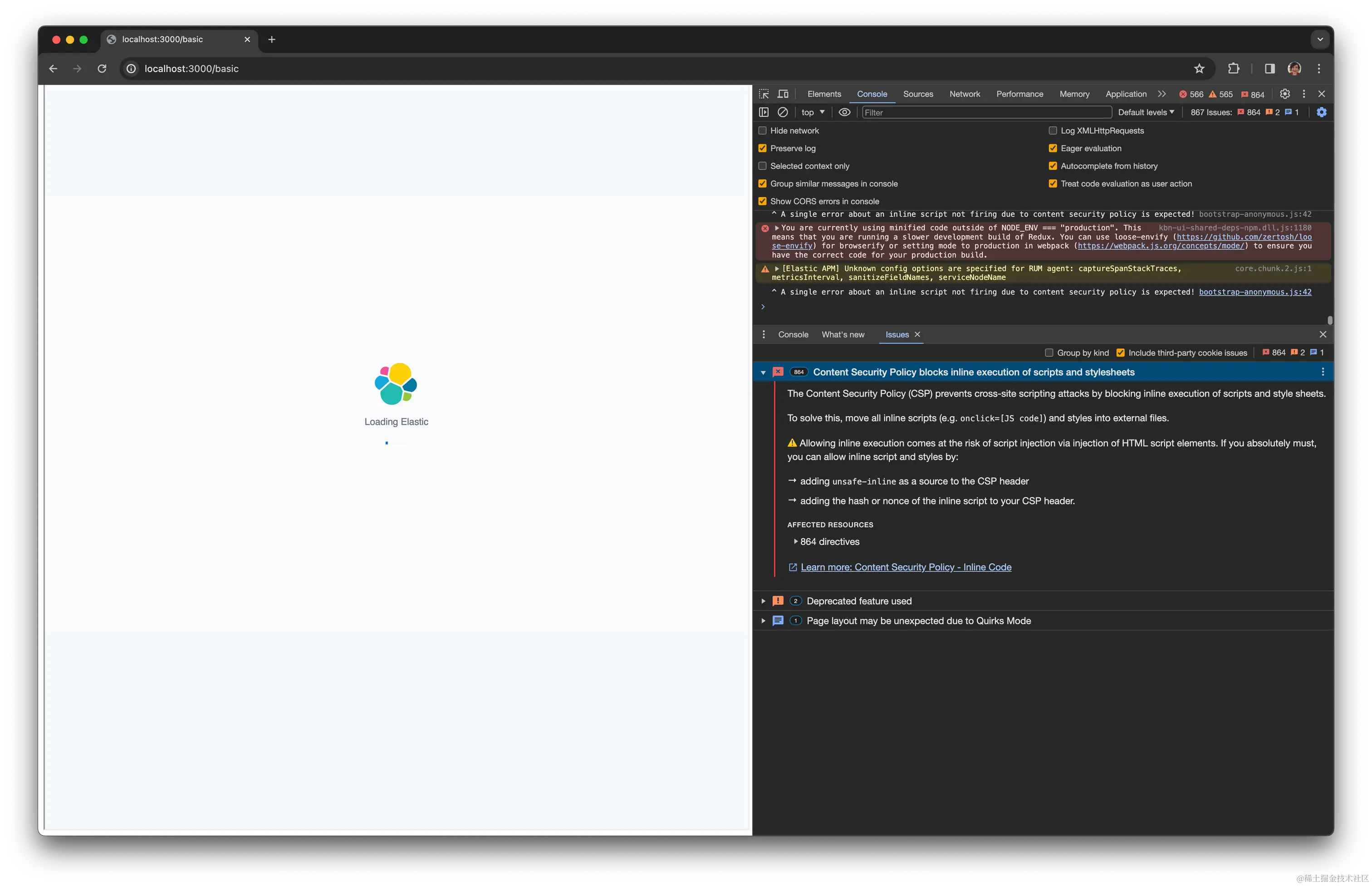Switch to the Network tab
Screen dimensions: 1372x886
(x=964, y=94)
